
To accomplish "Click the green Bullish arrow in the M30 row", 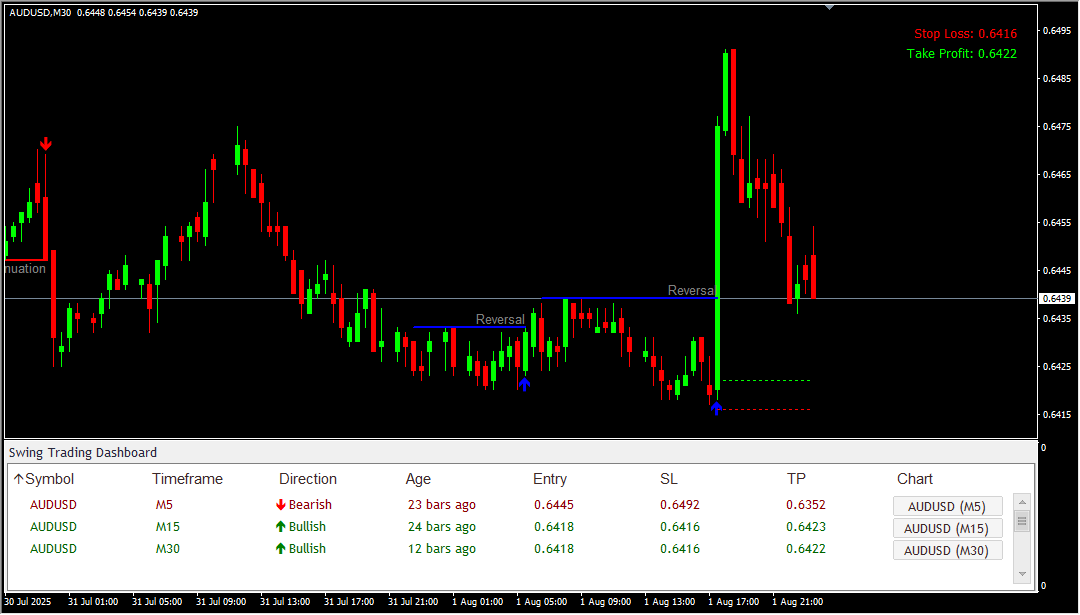I will 281,549.
